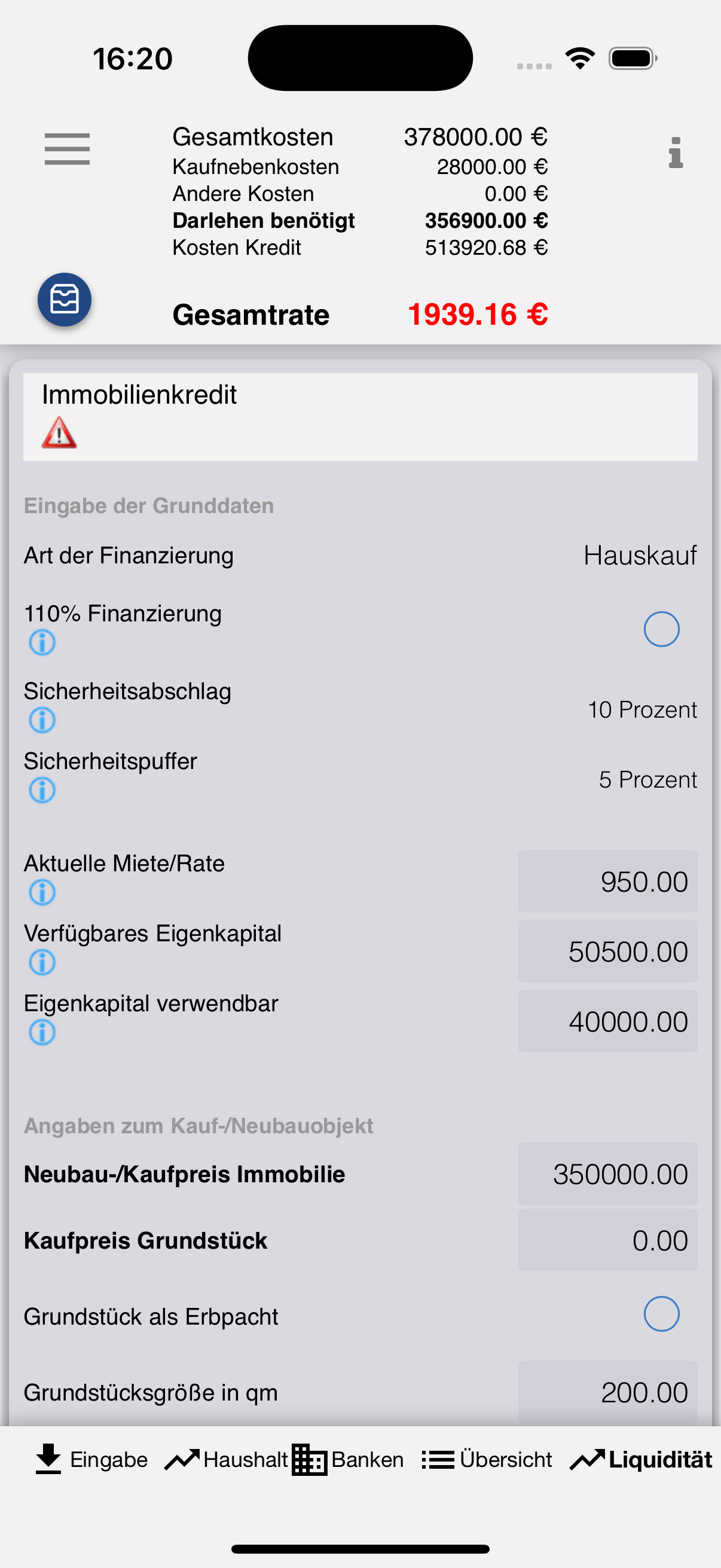Show info for Verfügbares Eigenkapital
Screen dimensions: 721x1568
tap(42, 962)
